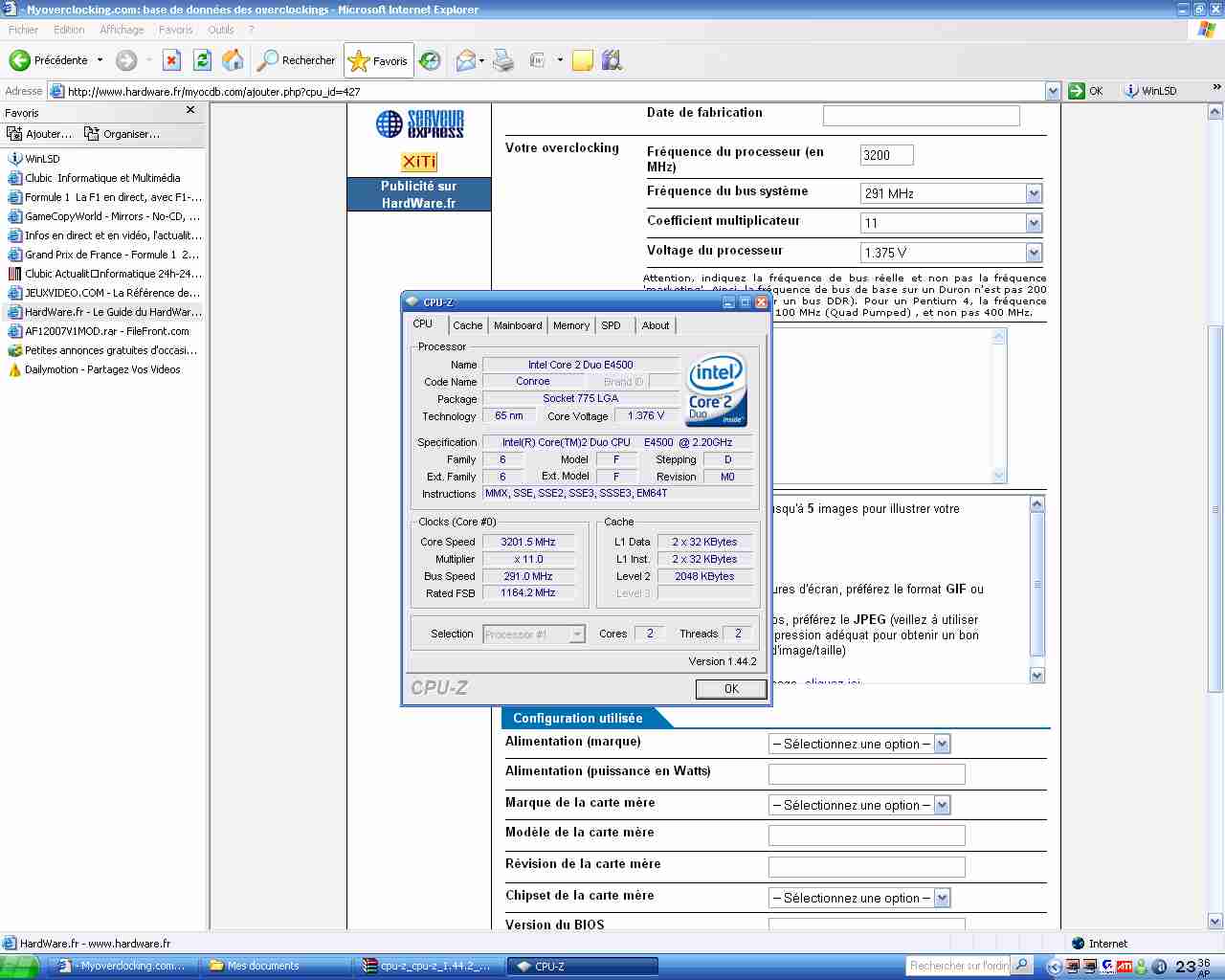Click OK button in CPU-Z window
The image size is (1225, 980).
click(x=731, y=688)
